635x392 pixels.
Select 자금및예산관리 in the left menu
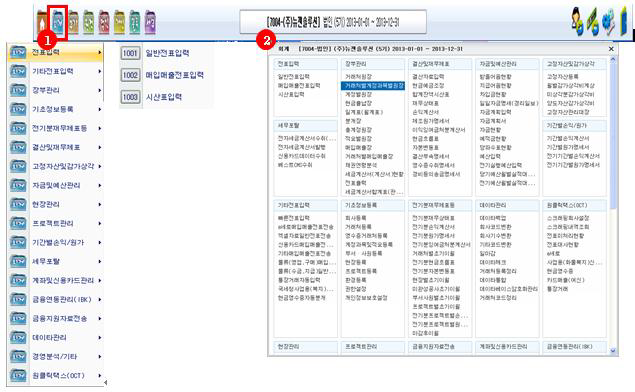point(55,185)
